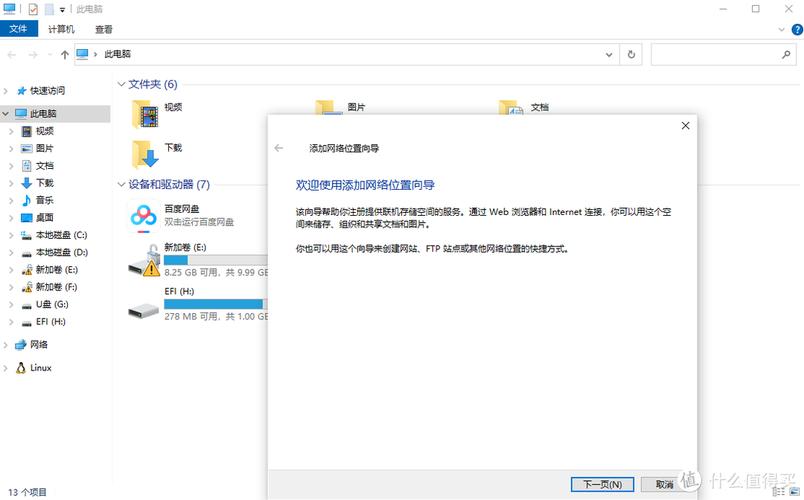Collapse the 此电脑 tree node

point(6,113)
